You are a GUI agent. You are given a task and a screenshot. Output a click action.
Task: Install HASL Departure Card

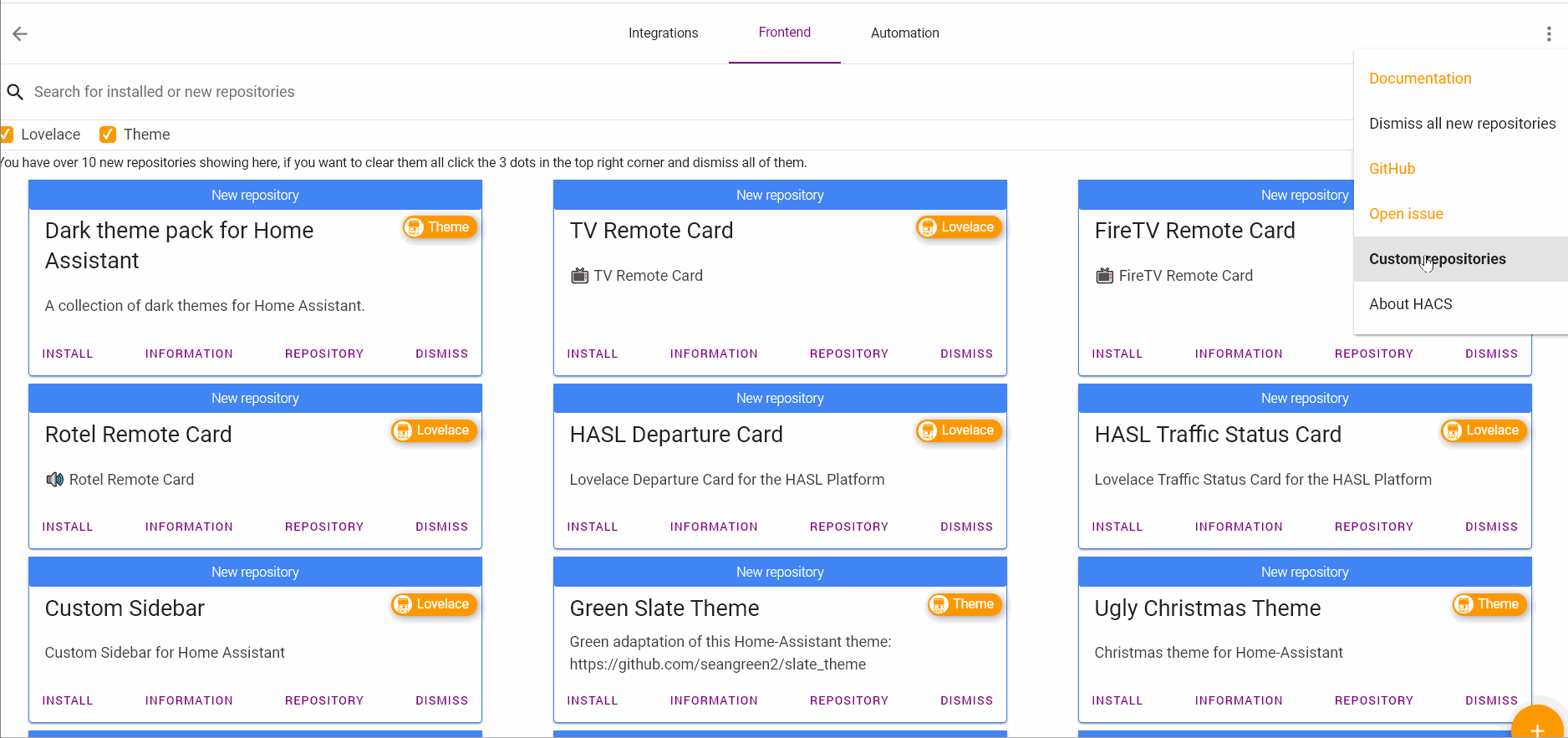pos(593,527)
